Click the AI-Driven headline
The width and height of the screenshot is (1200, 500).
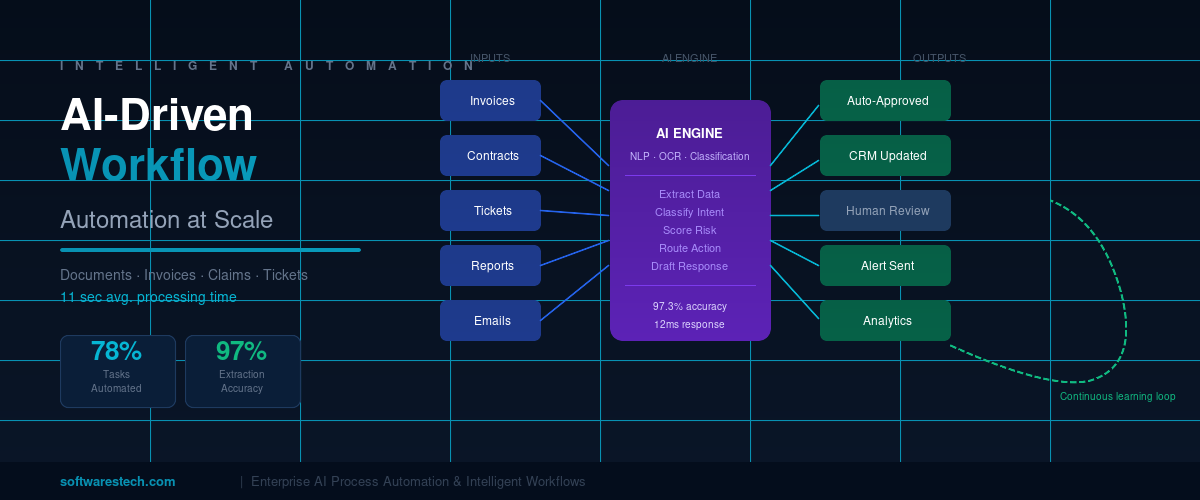pos(157,114)
